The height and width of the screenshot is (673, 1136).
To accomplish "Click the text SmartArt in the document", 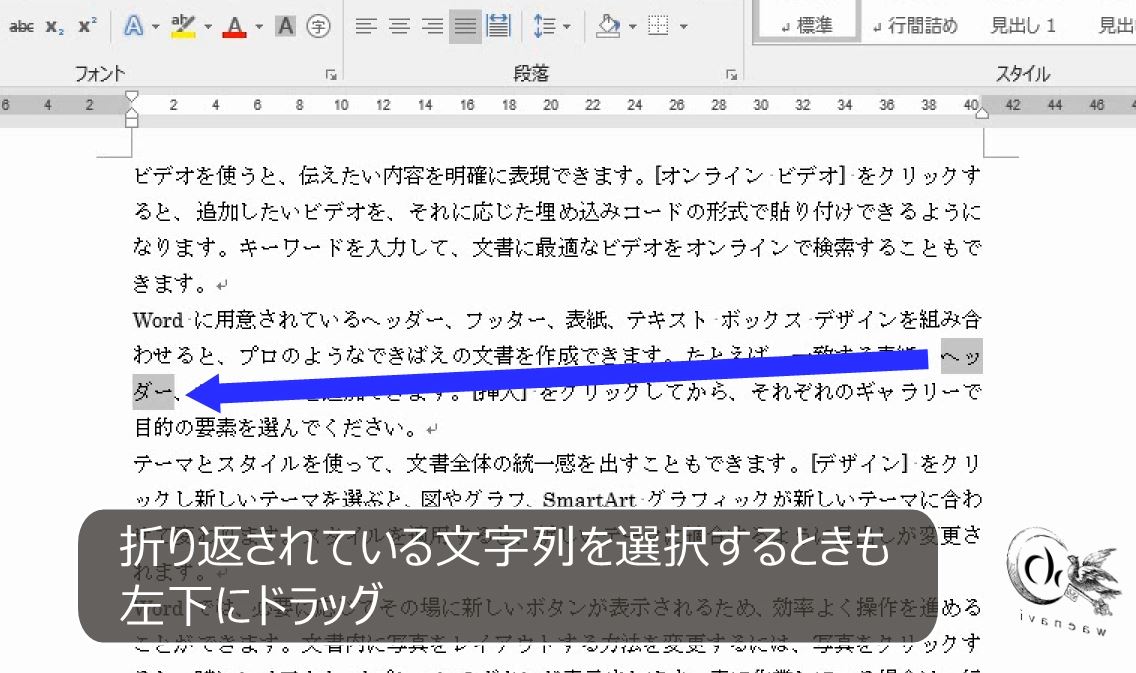I will pos(589,500).
